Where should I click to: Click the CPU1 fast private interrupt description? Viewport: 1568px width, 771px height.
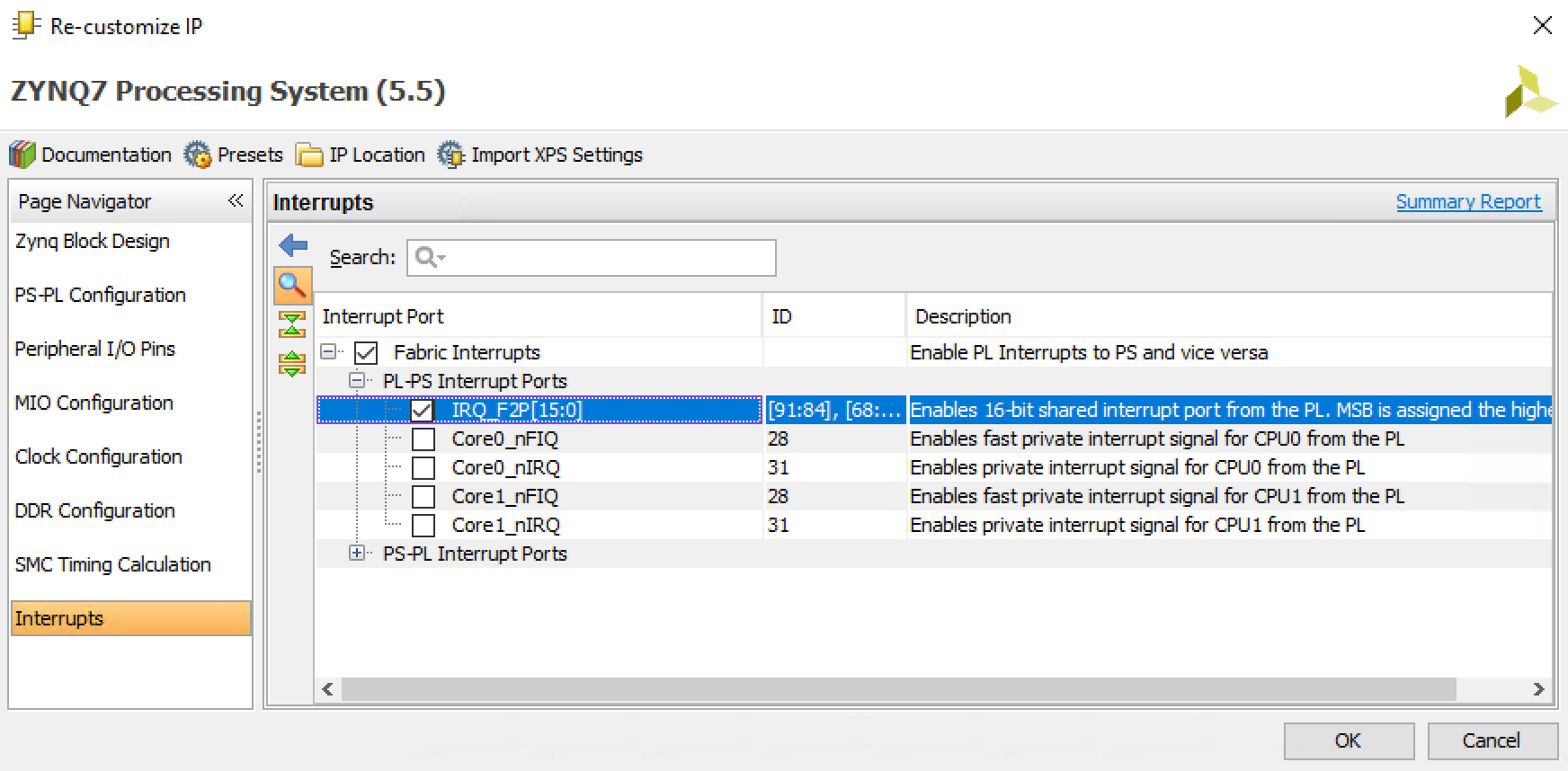[1157, 497]
